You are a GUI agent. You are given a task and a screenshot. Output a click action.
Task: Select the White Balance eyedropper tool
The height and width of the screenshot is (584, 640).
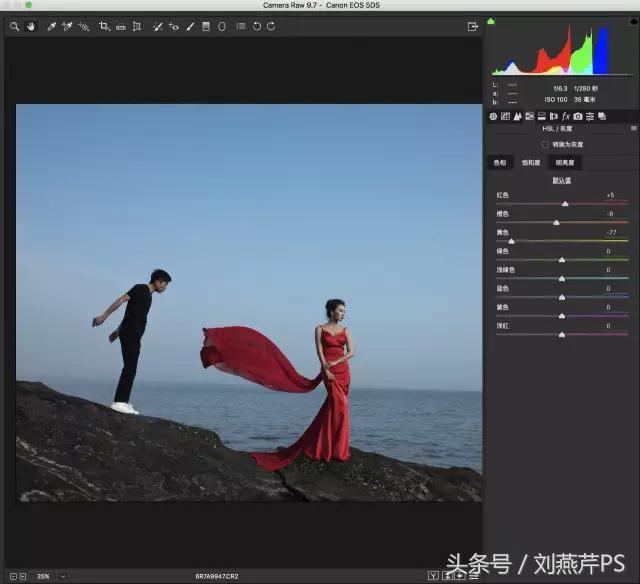[51, 27]
